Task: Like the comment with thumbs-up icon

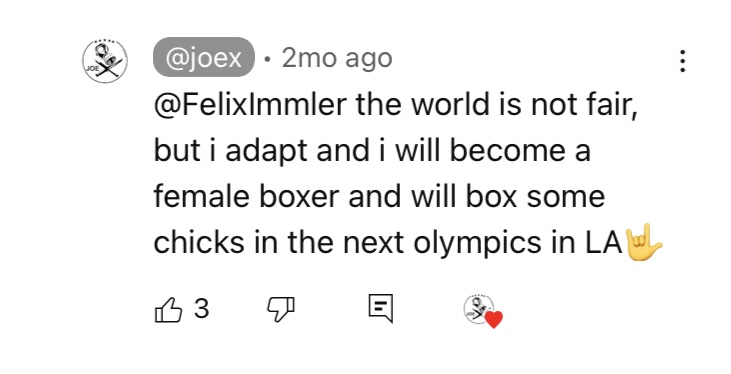Action: pos(168,309)
